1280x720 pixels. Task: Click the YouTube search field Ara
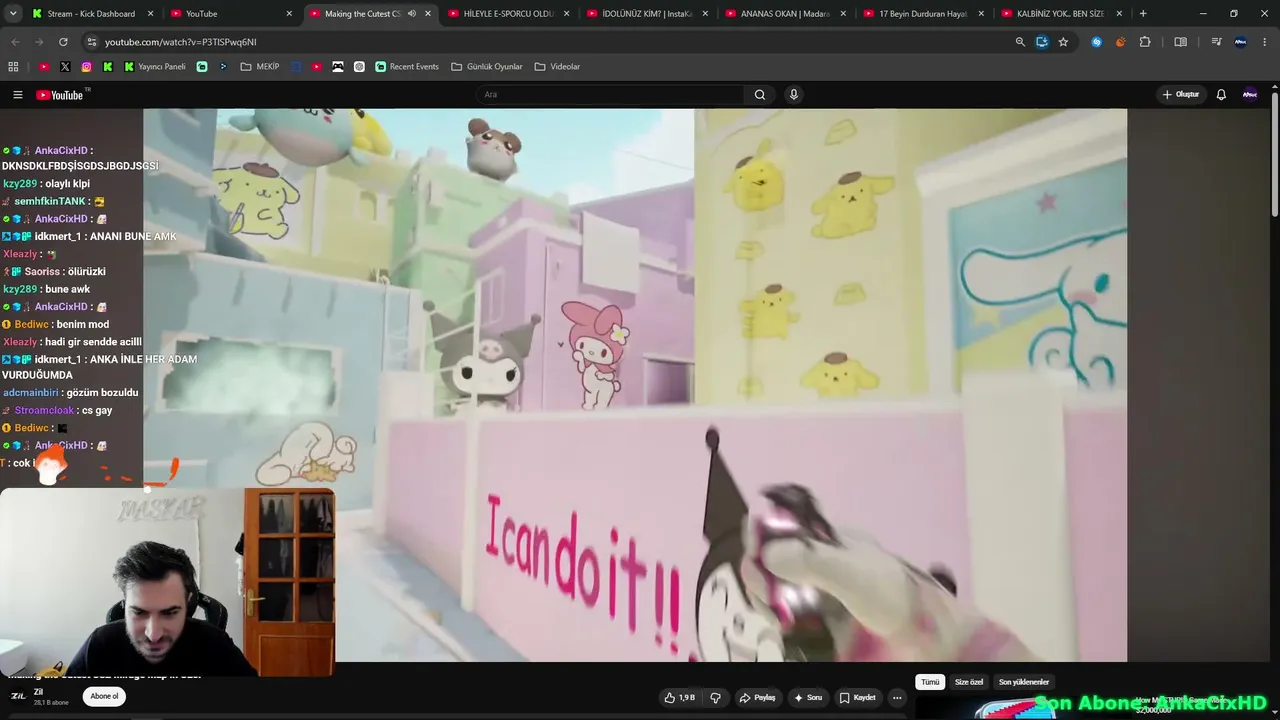[x=610, y=95]
